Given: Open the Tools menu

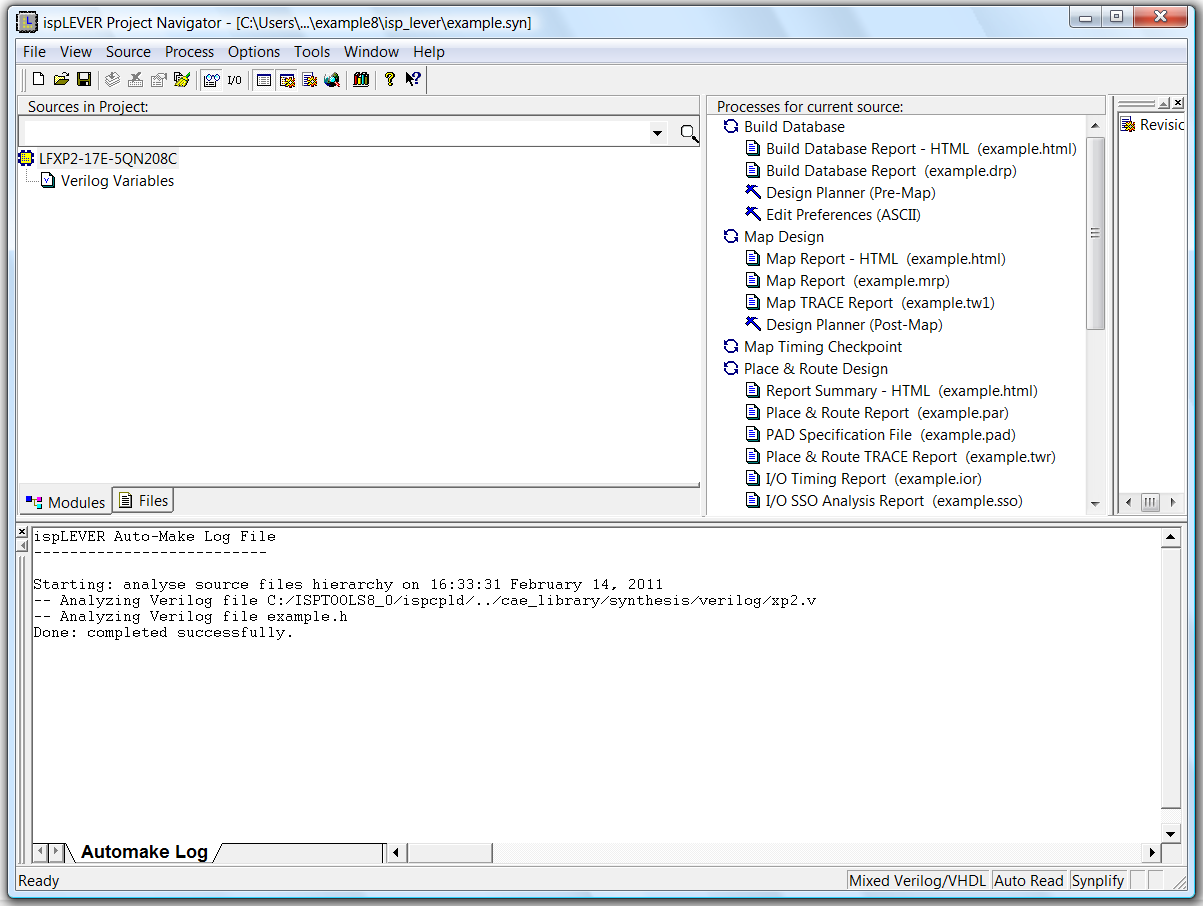Looking at the screenshot, I should click(312, 52).
